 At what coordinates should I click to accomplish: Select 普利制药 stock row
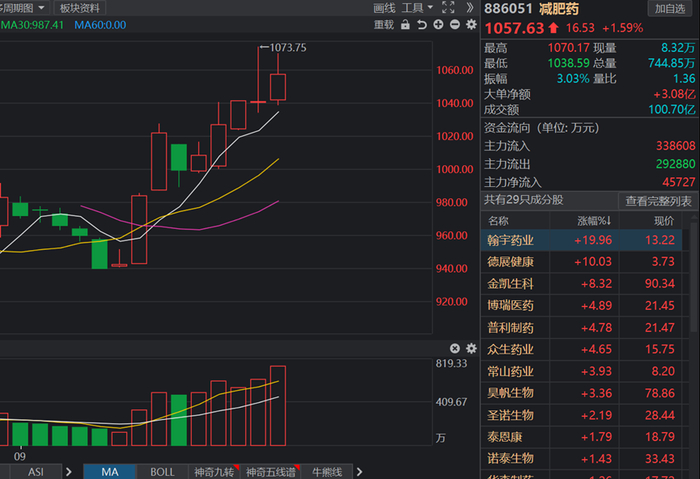581,328
